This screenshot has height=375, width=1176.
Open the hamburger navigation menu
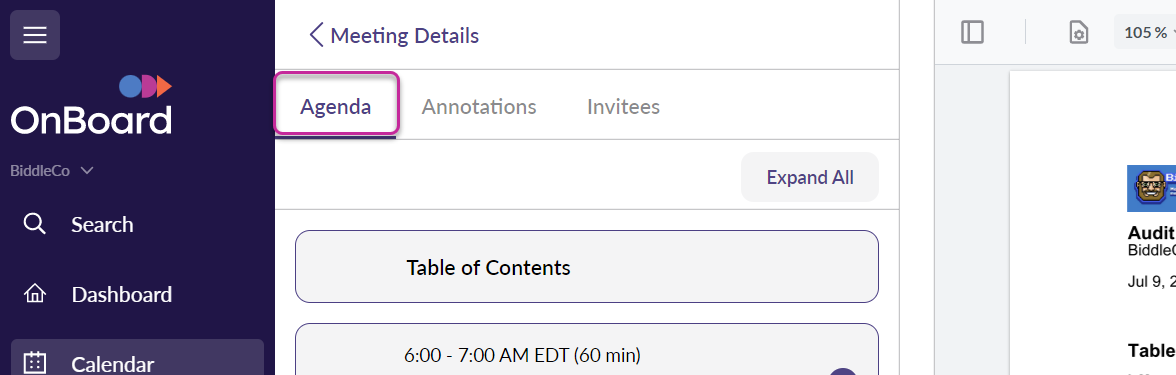pos(34,35)
